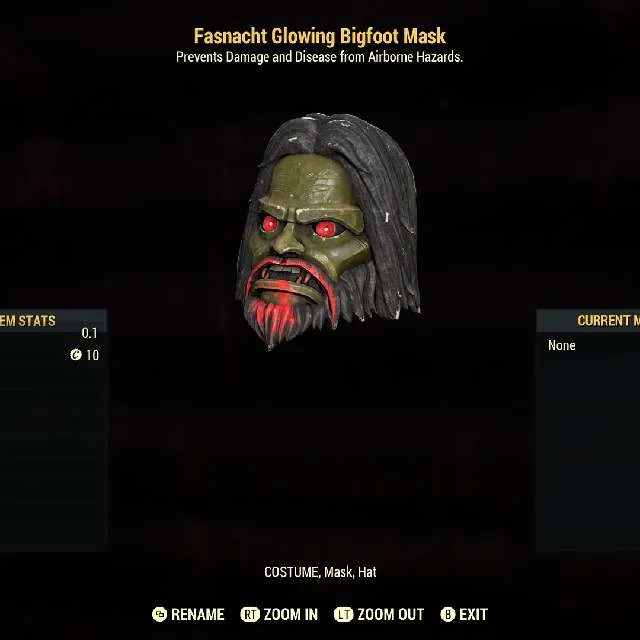Click the RT trigger icon
Image resolution: width=640 pixels, height=640 pixels.
coord(250,614)
